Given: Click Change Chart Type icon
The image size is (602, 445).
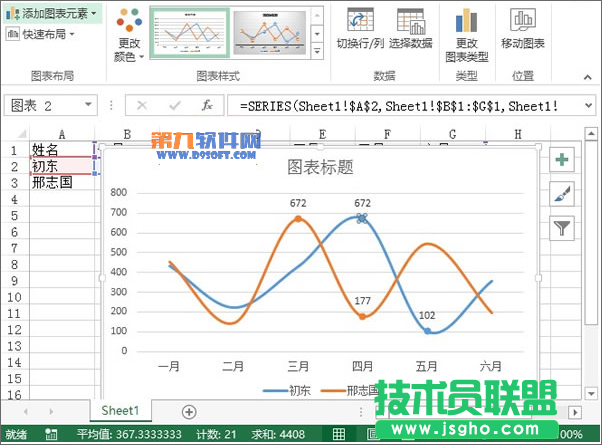Looking at the screenshot, I should point(466,35).
